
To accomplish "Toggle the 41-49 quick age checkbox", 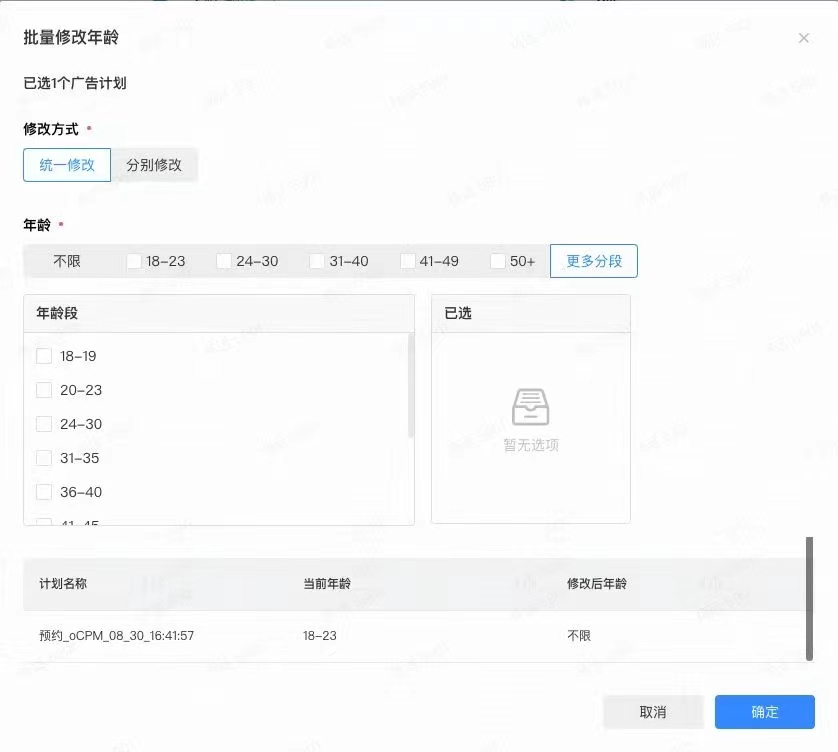I will [x=408, y=261].
